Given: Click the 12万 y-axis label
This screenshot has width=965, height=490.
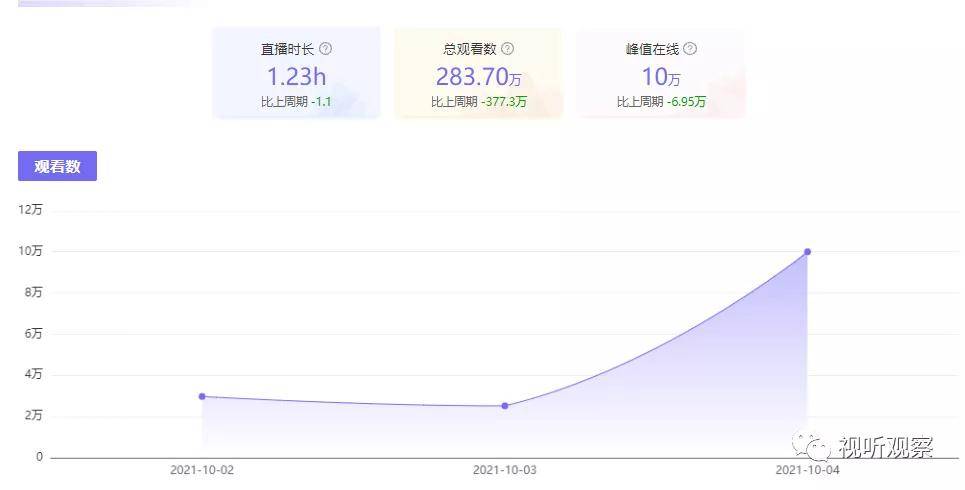Looking at the screenshot, I should 30,210.
